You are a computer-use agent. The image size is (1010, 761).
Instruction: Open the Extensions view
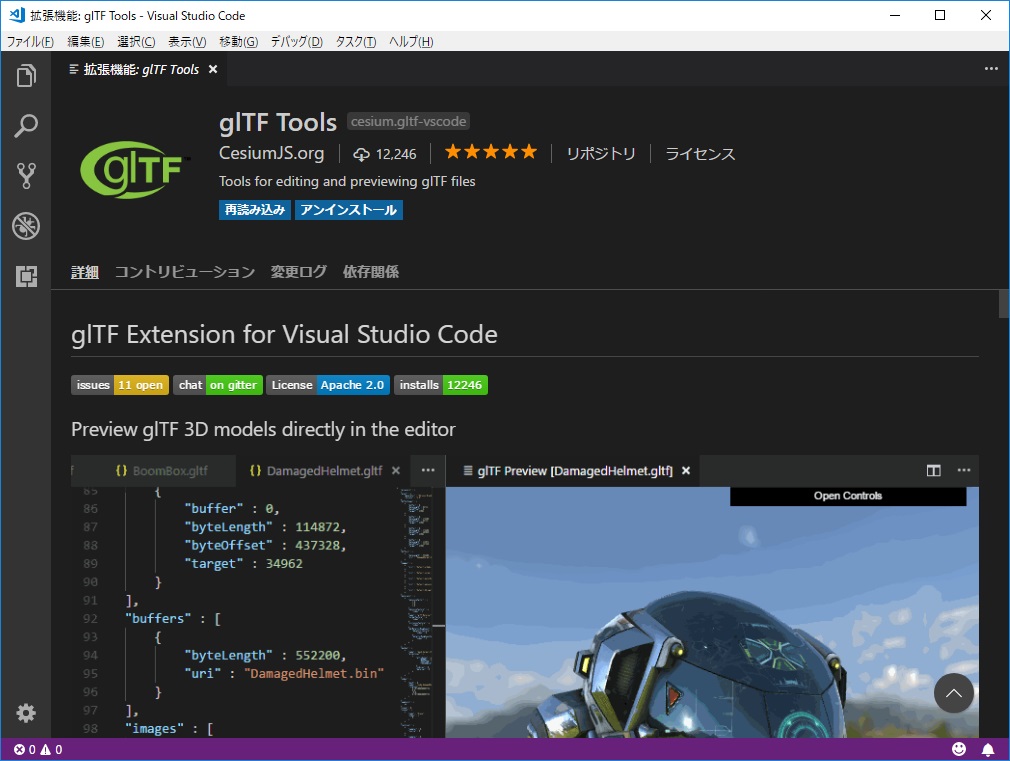click(26, 276)
